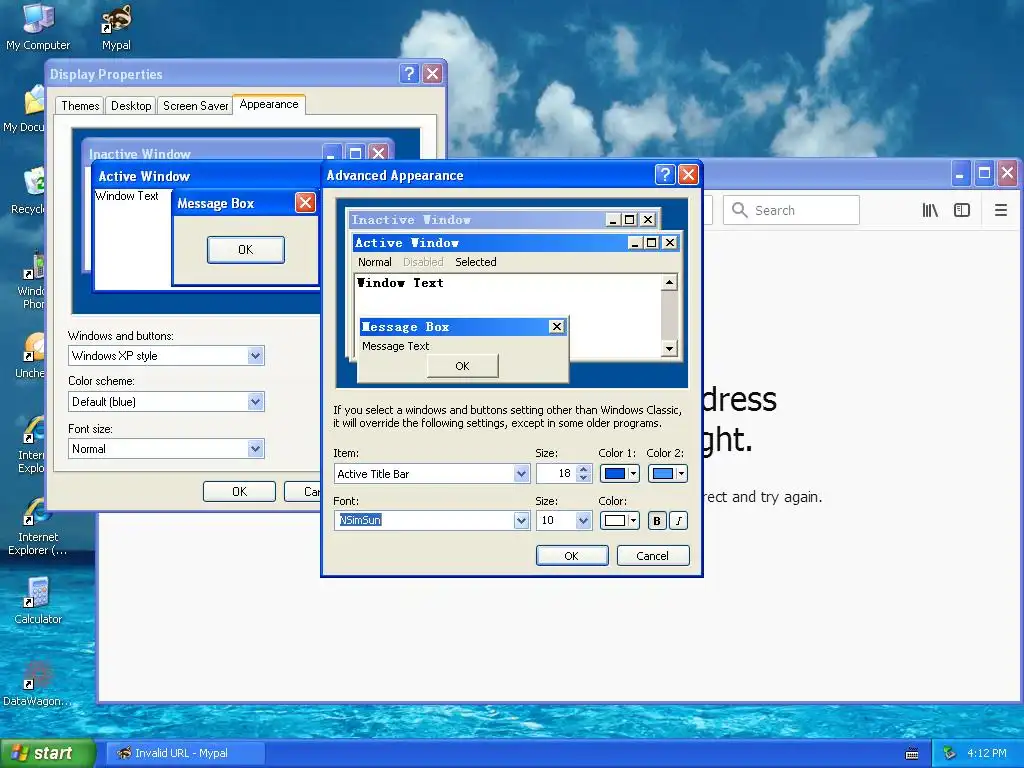
Task: Open the font Color picker
Action: [619, 520]
